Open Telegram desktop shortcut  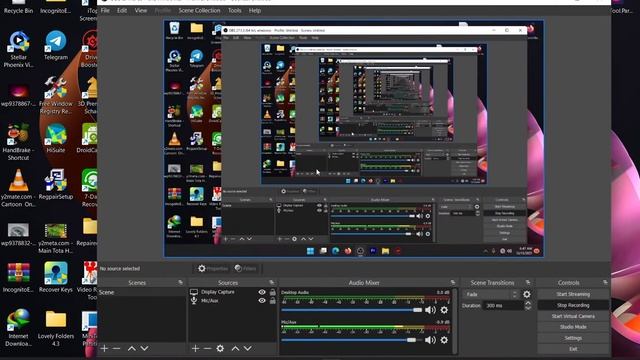pos(56,45)
